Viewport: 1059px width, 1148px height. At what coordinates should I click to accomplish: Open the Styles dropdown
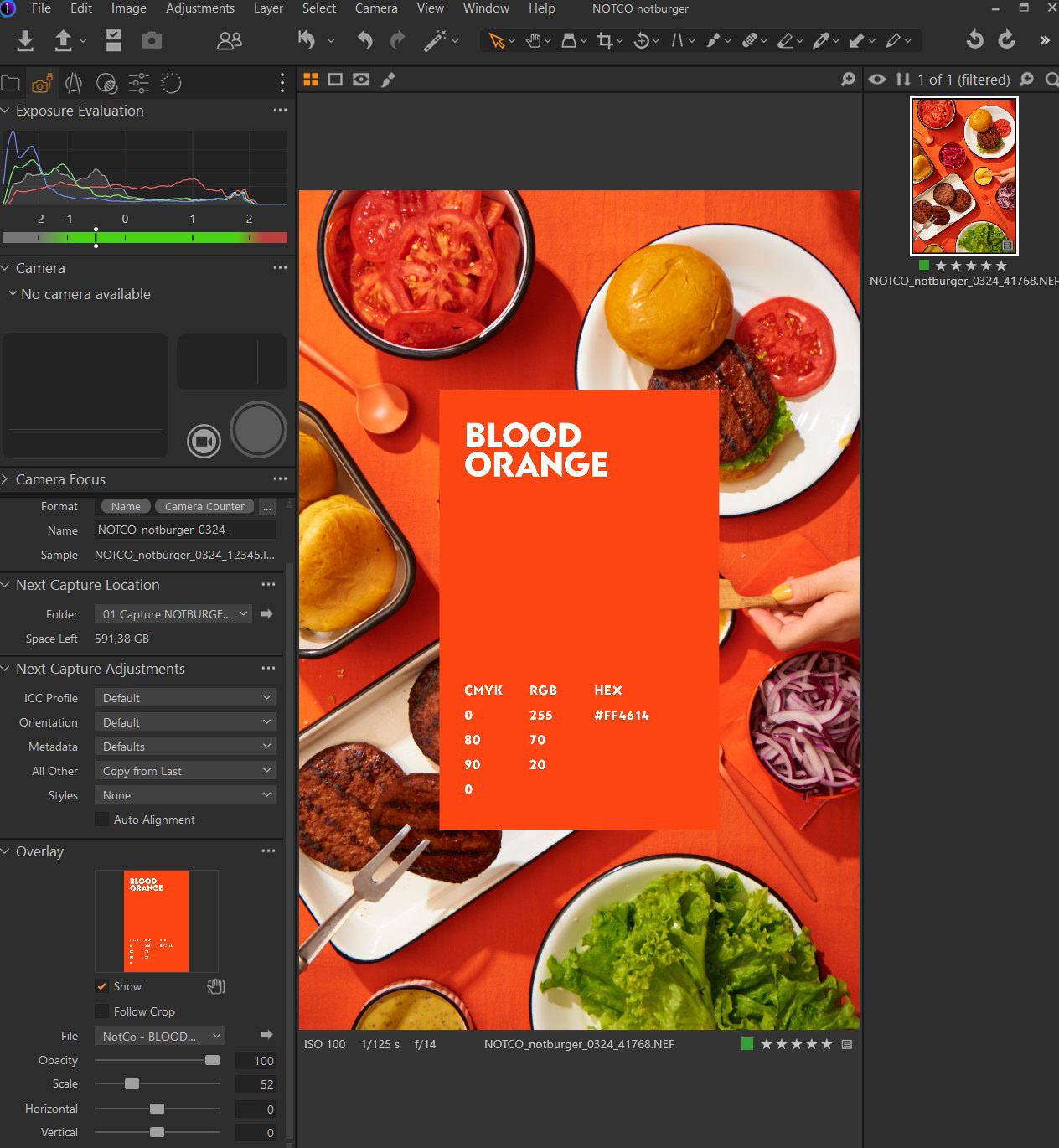coord(185,795)
